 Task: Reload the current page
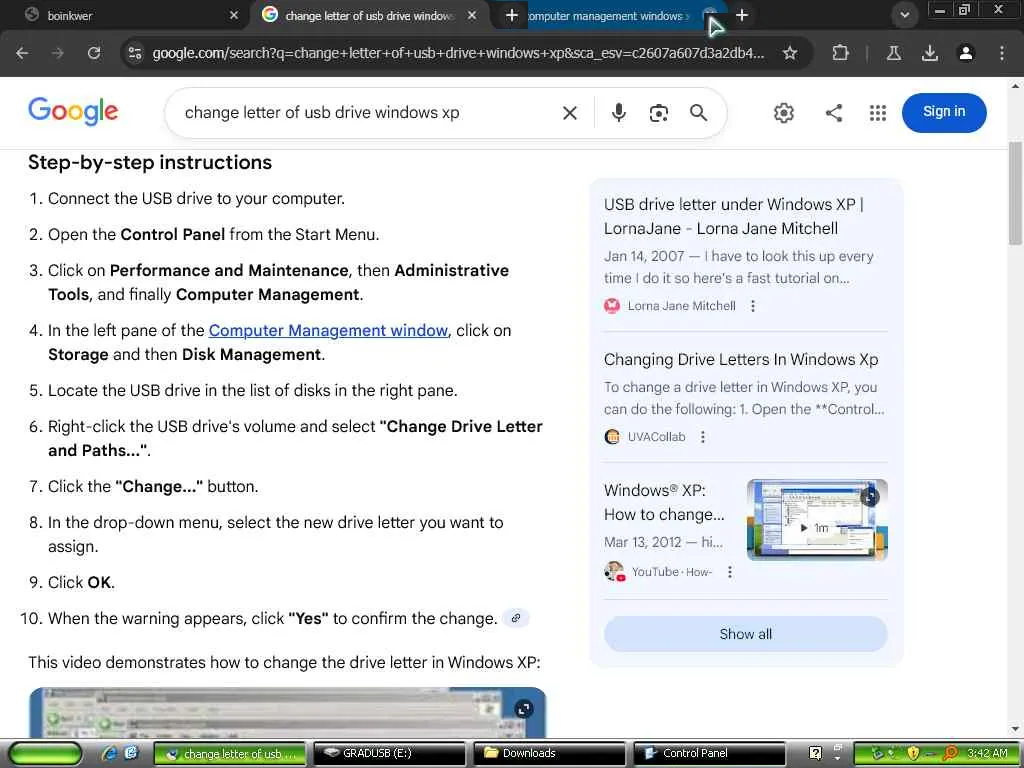point(94,53)
